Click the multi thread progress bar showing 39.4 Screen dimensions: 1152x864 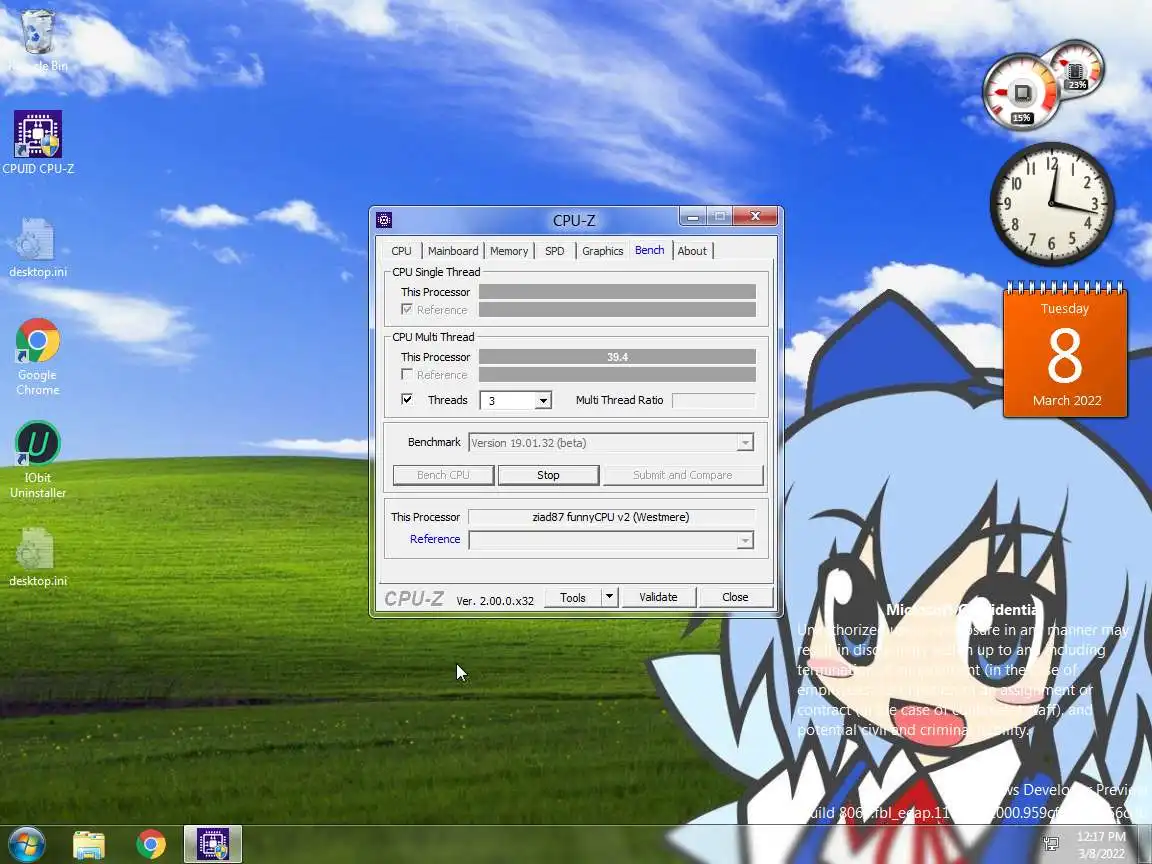click(x=617, y=357)
